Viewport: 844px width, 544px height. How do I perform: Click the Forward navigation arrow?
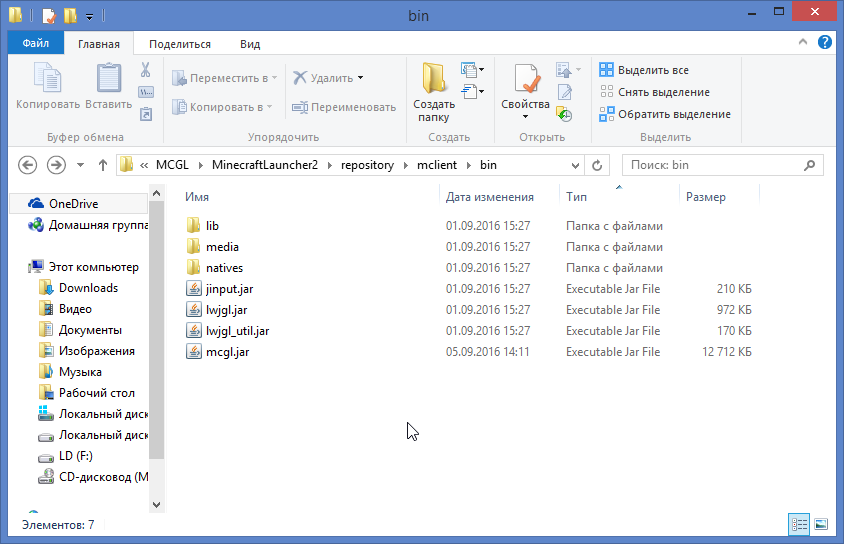point(56,165)
